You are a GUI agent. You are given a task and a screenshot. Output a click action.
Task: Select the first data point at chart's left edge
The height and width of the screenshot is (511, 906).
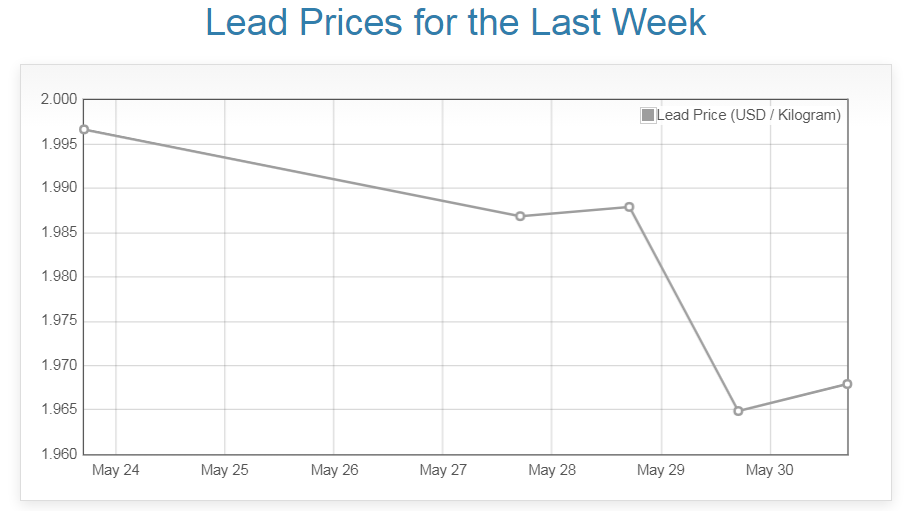pos(84,129)
